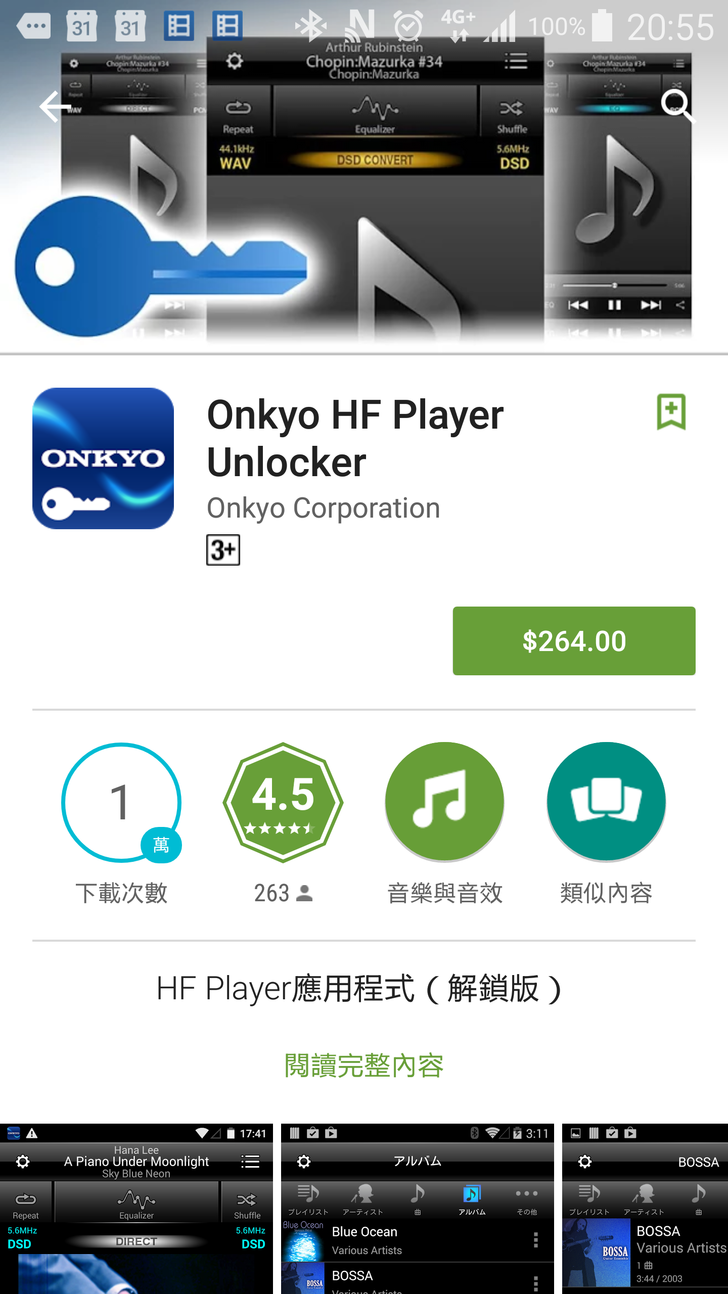728x1294 pixels.
Task: Tap the 3+ content rating badge
Action: point(223,550)
